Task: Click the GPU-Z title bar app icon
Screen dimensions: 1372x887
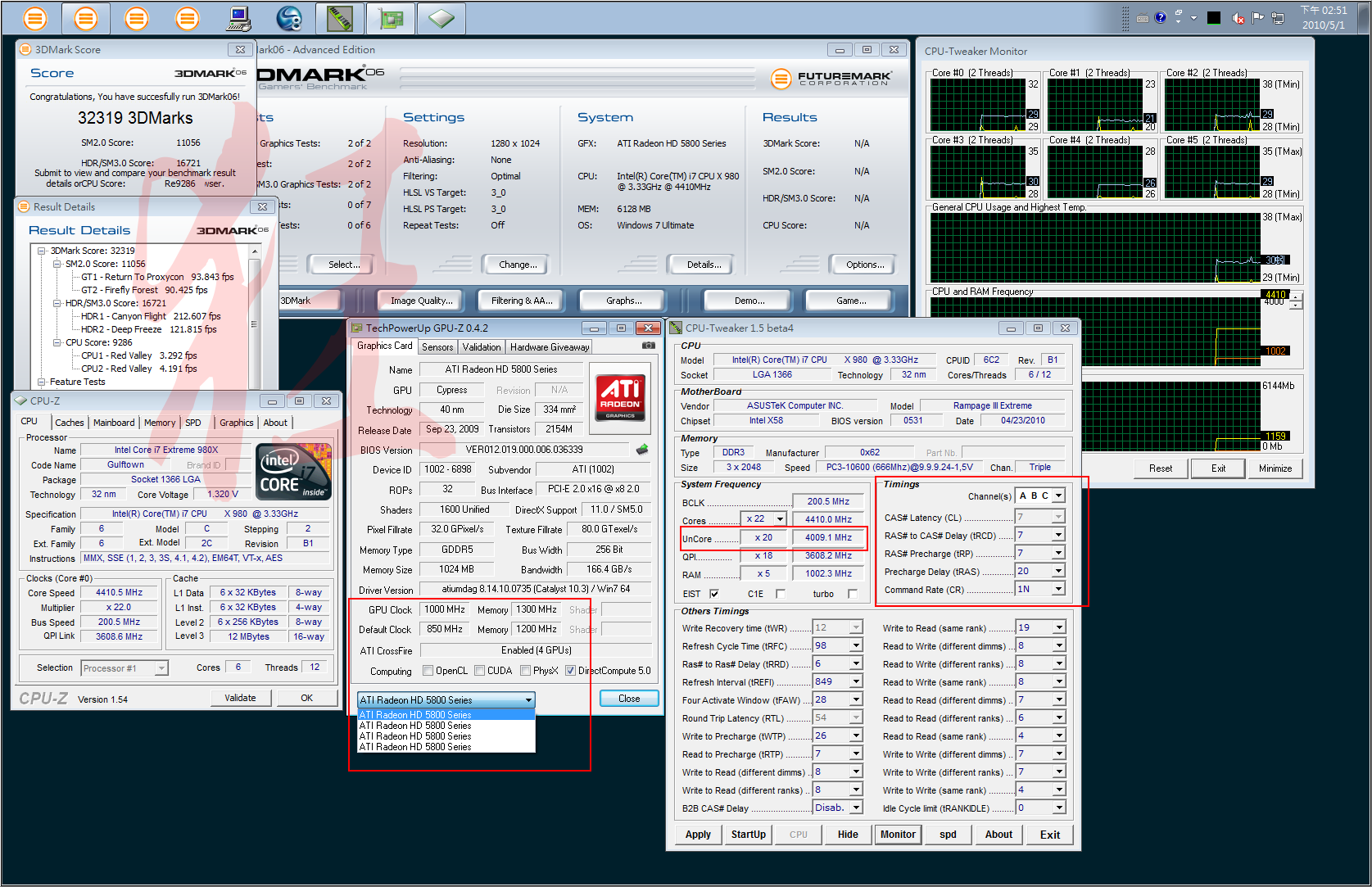Action: pos(356,328)
